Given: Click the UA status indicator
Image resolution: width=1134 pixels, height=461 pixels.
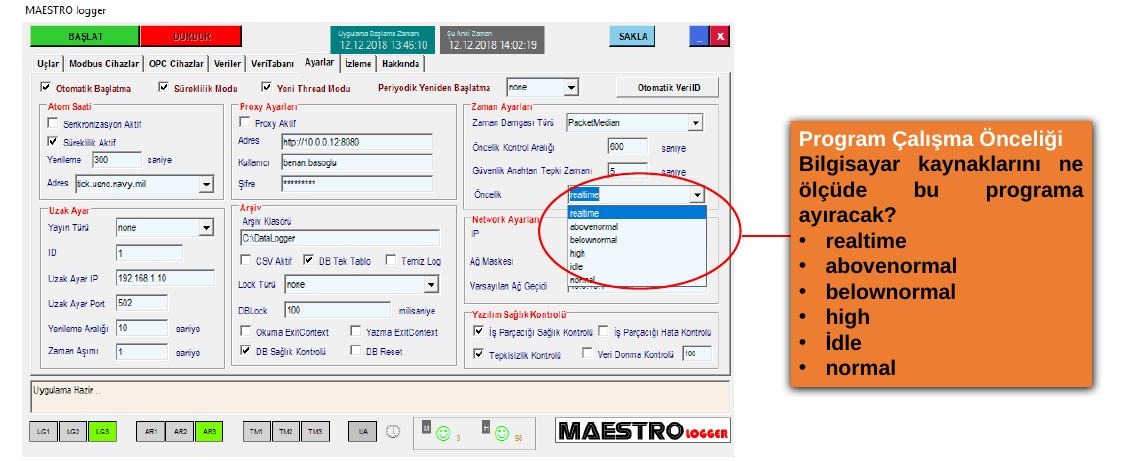Looking at the screenshot, I should [362, 431].
